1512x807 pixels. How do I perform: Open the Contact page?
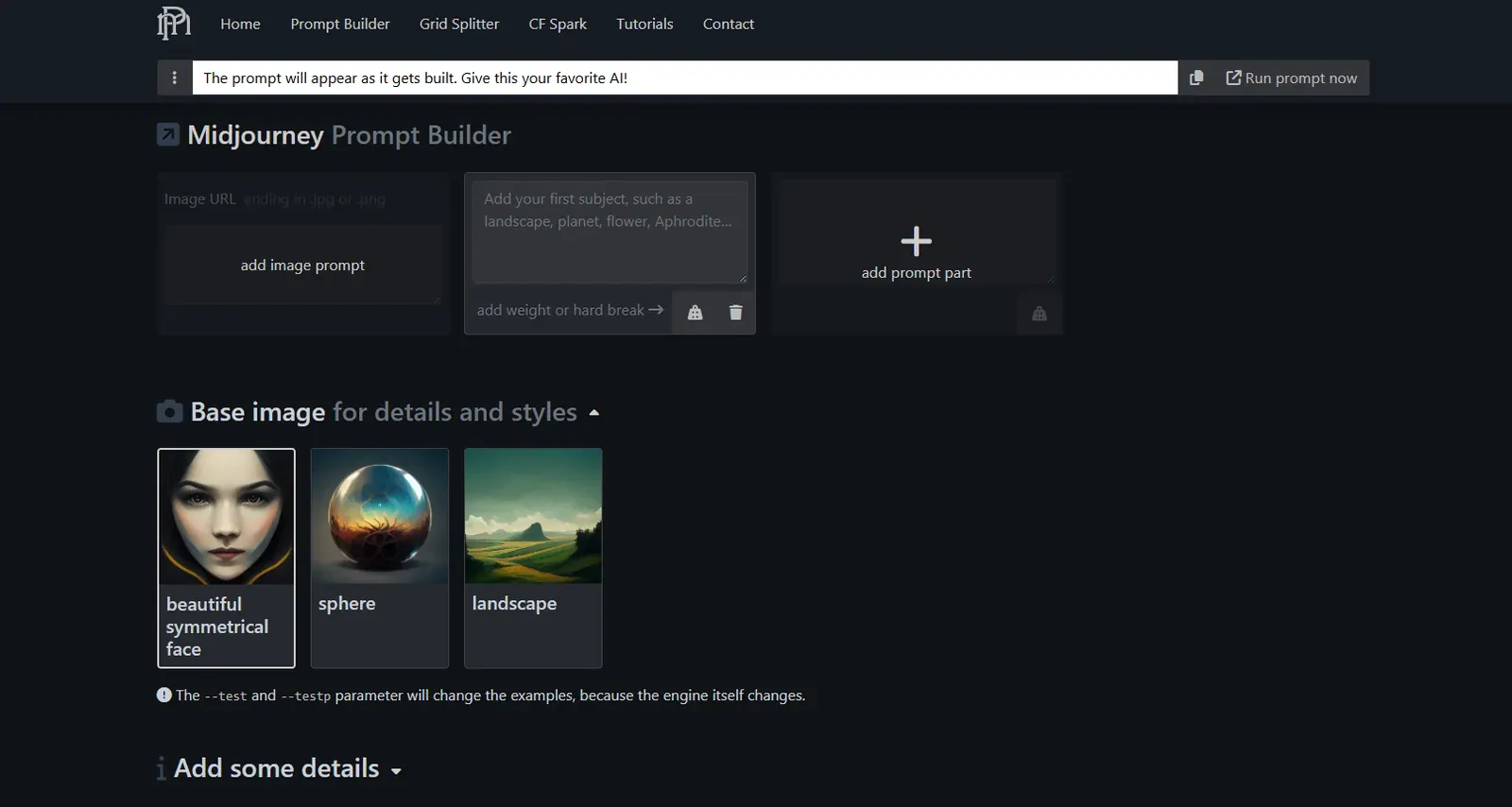[x=729, y=24]
